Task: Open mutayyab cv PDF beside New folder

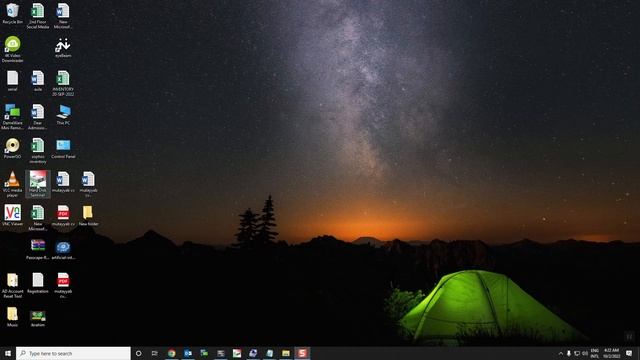Action: [x=63, y=216]
